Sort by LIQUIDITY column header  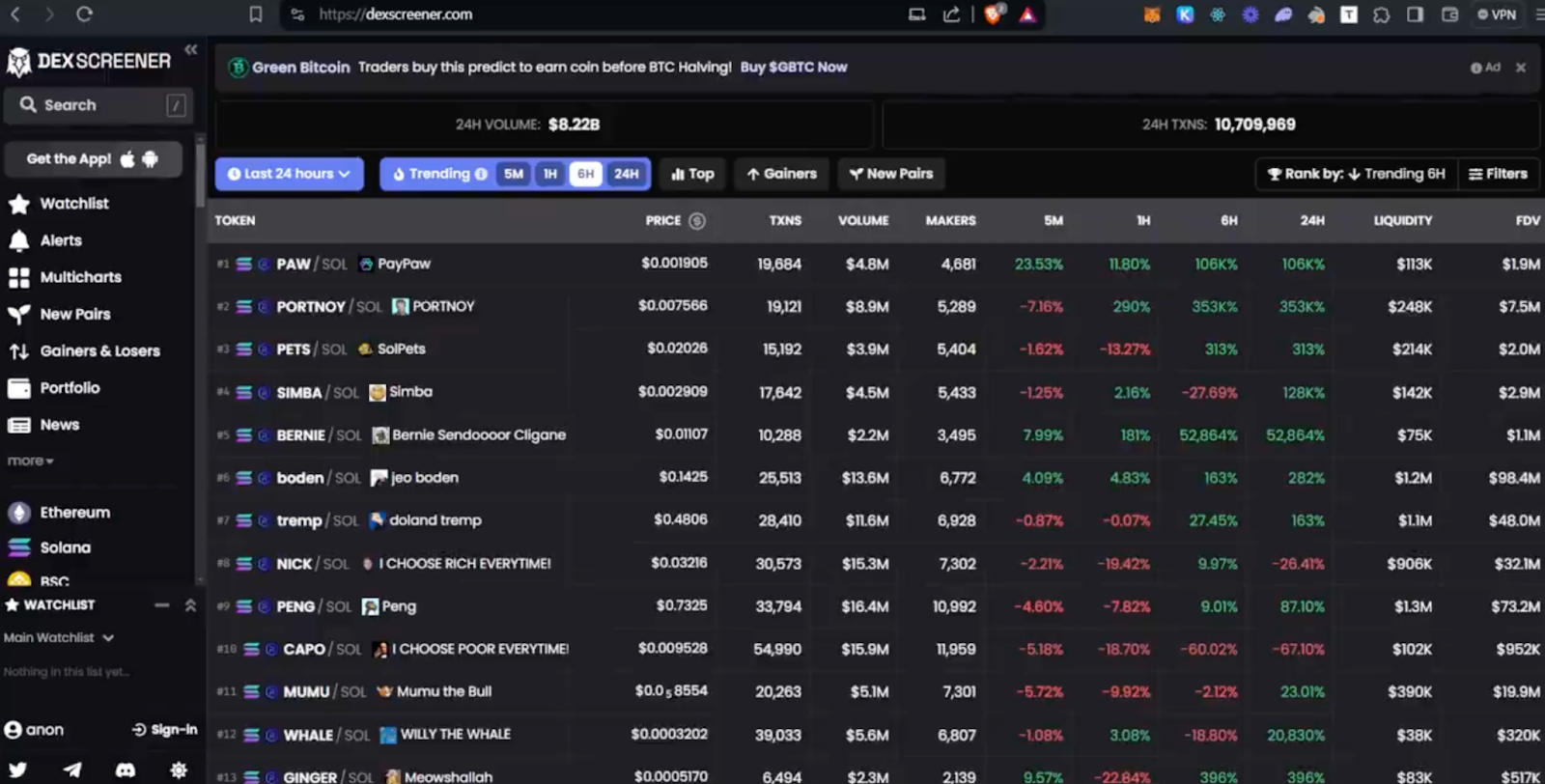click(1403, 221)
